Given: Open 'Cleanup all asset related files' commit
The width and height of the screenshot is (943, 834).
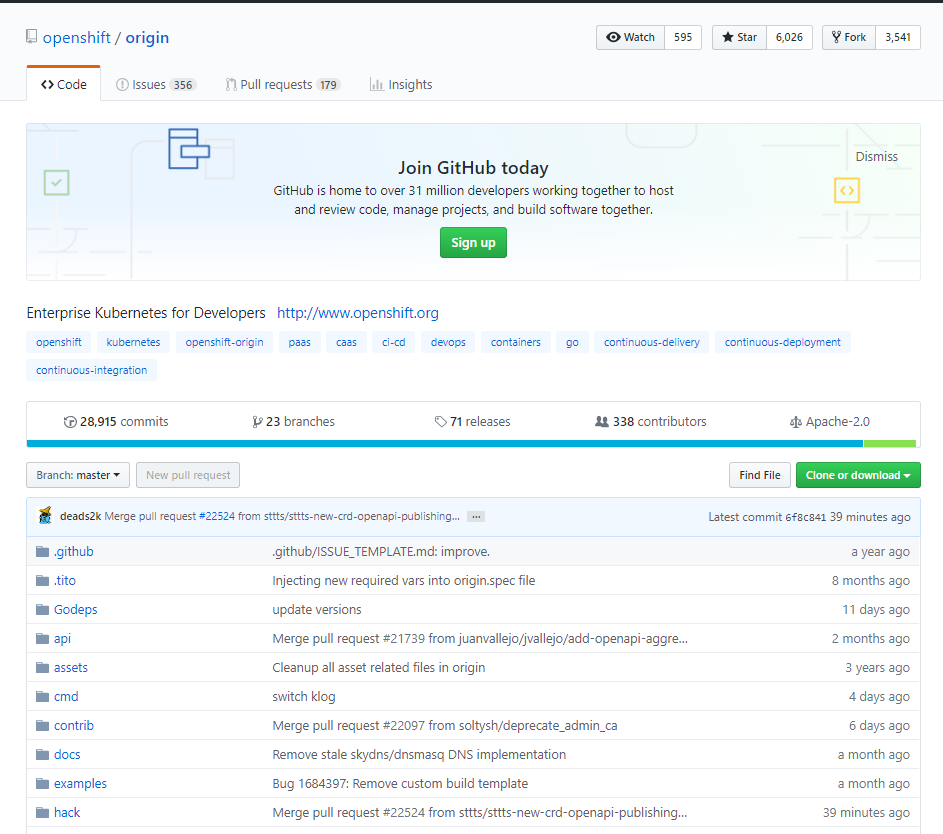Looking at the screenshot, I should click(x=379, y=667).
